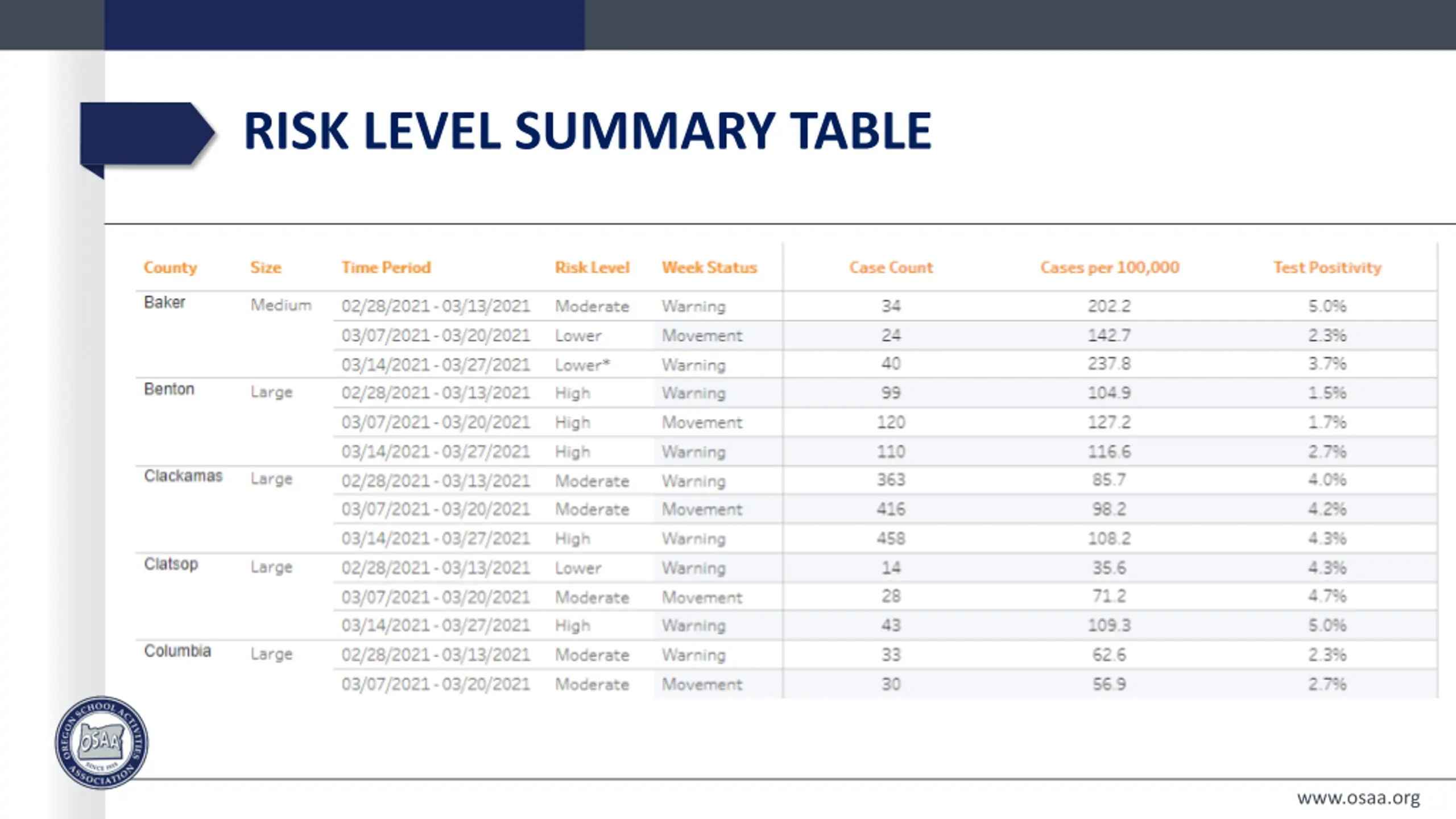Click the Baker county cell
Viewport: 1456px width, 819px height.
tap(164, 302)
